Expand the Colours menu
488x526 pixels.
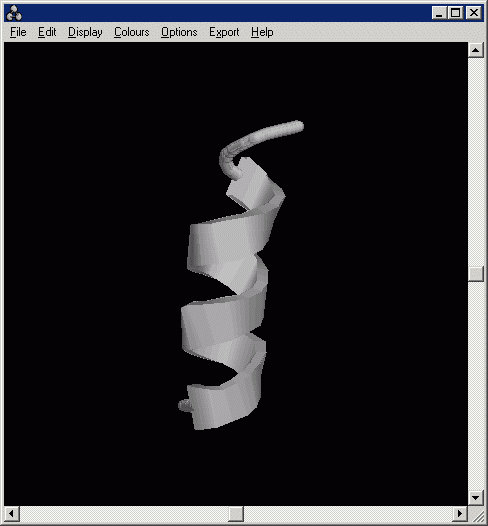[131, 32]
